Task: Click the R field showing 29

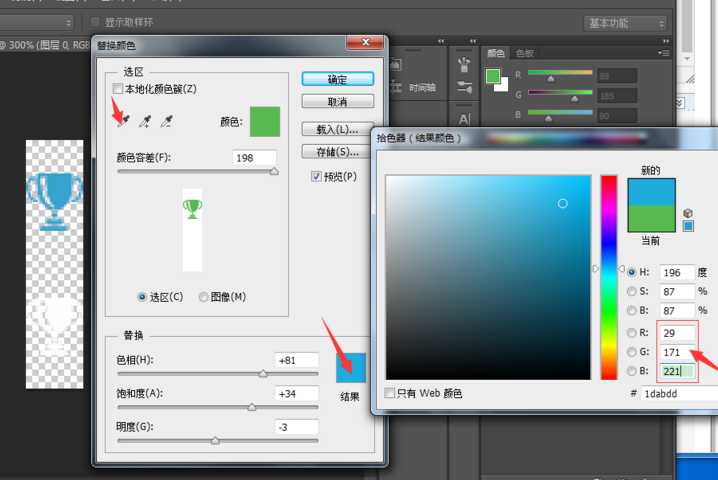Action: click(x=677, y=333)
